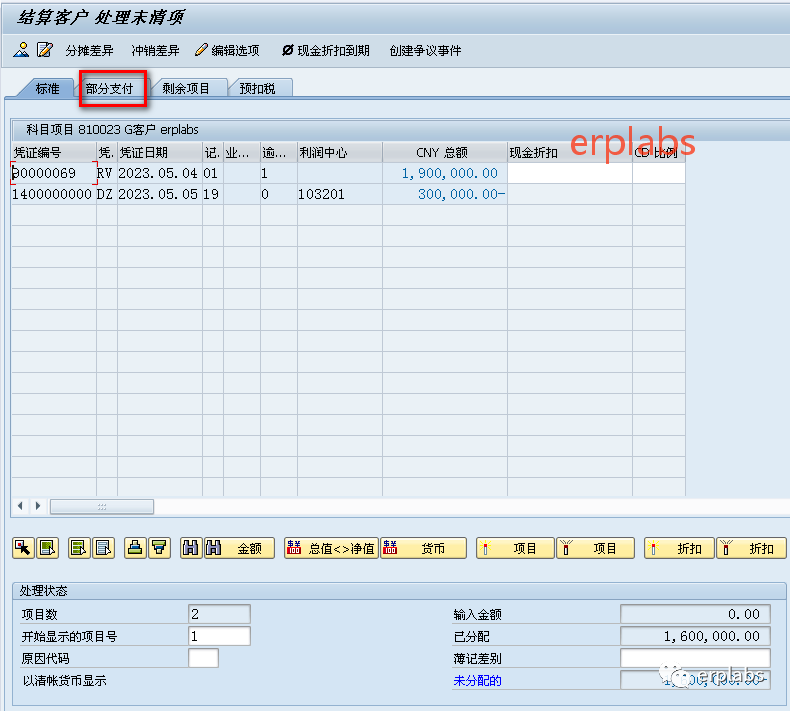
Task: Click the amount 1,900,000.00
Action: tap(445, 173)
